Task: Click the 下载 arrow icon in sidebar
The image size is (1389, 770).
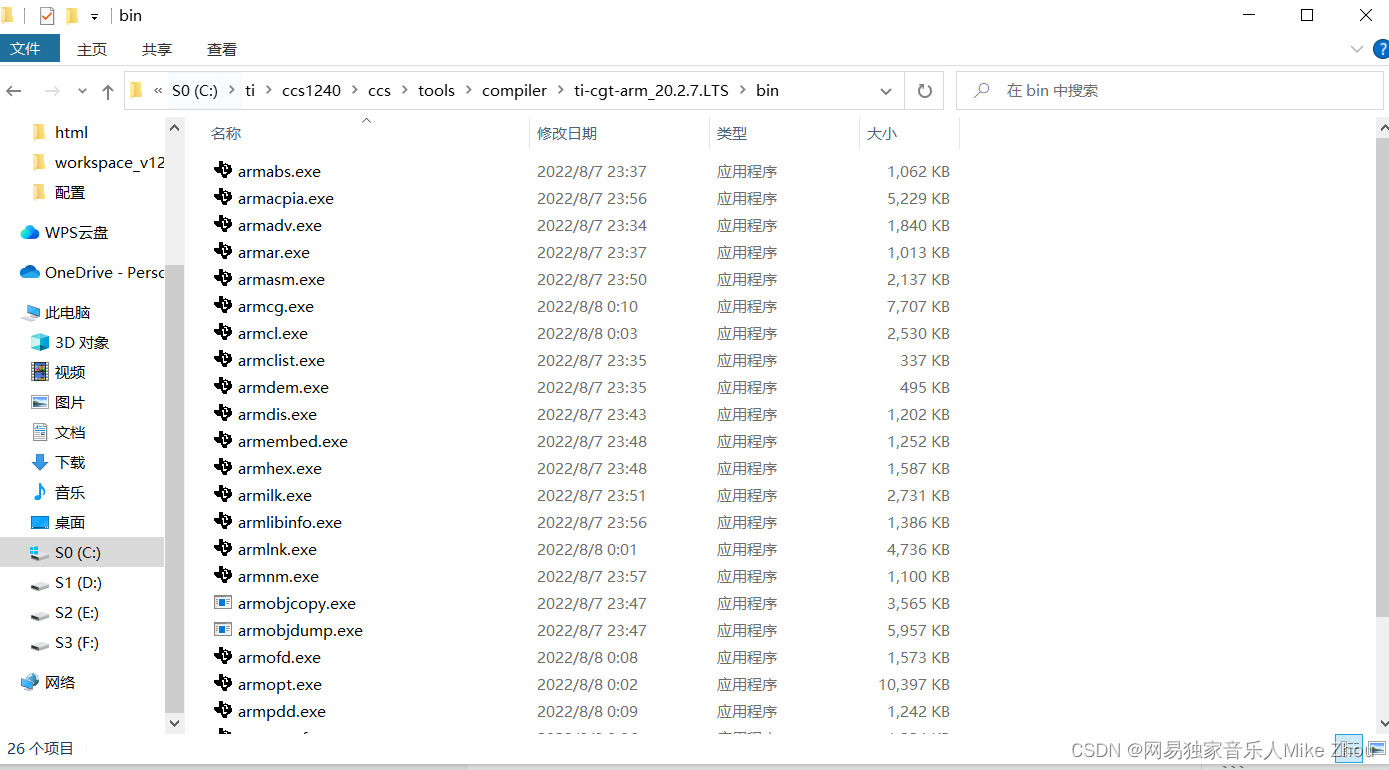Action: (x=40, y=462)
